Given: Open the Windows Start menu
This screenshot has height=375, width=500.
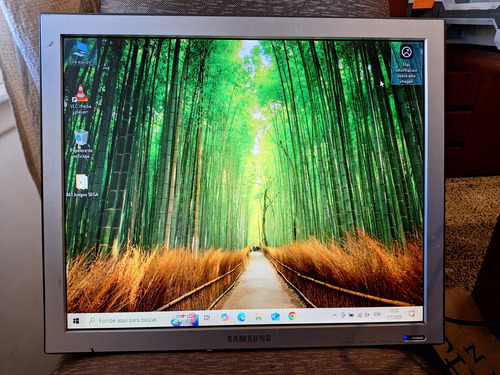Looking at the screenshot, I should point(76,321).
